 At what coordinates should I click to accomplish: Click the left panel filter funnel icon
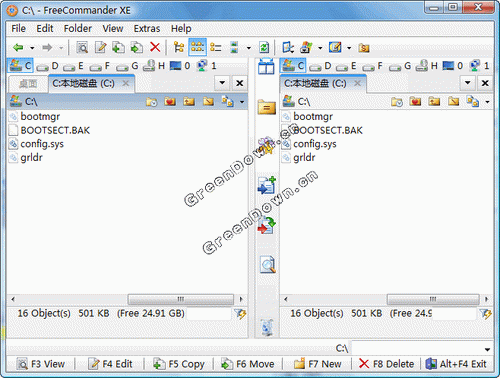(x=240, y=314)
